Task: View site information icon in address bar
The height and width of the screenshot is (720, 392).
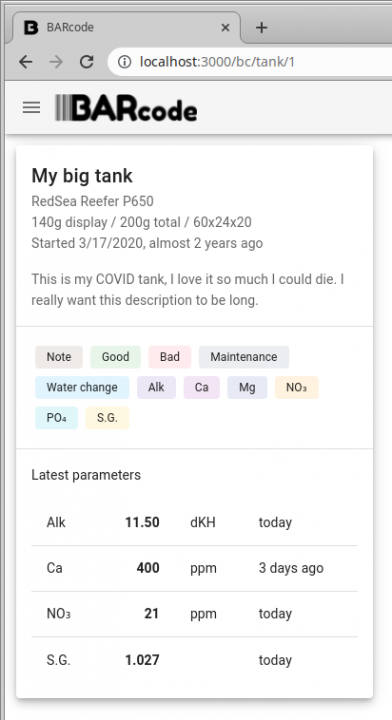Action: click(124, 62)
